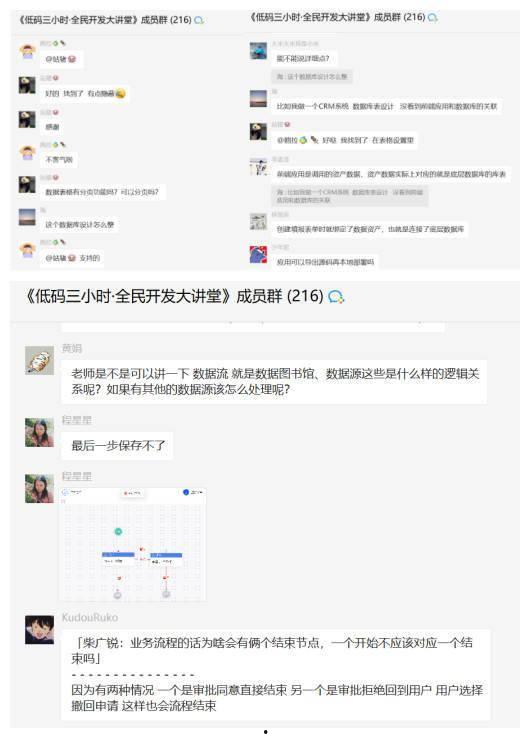Click the cartoon avatar beside '@咕猪 支持的'
530x738 pixels.
pos(27,249)
